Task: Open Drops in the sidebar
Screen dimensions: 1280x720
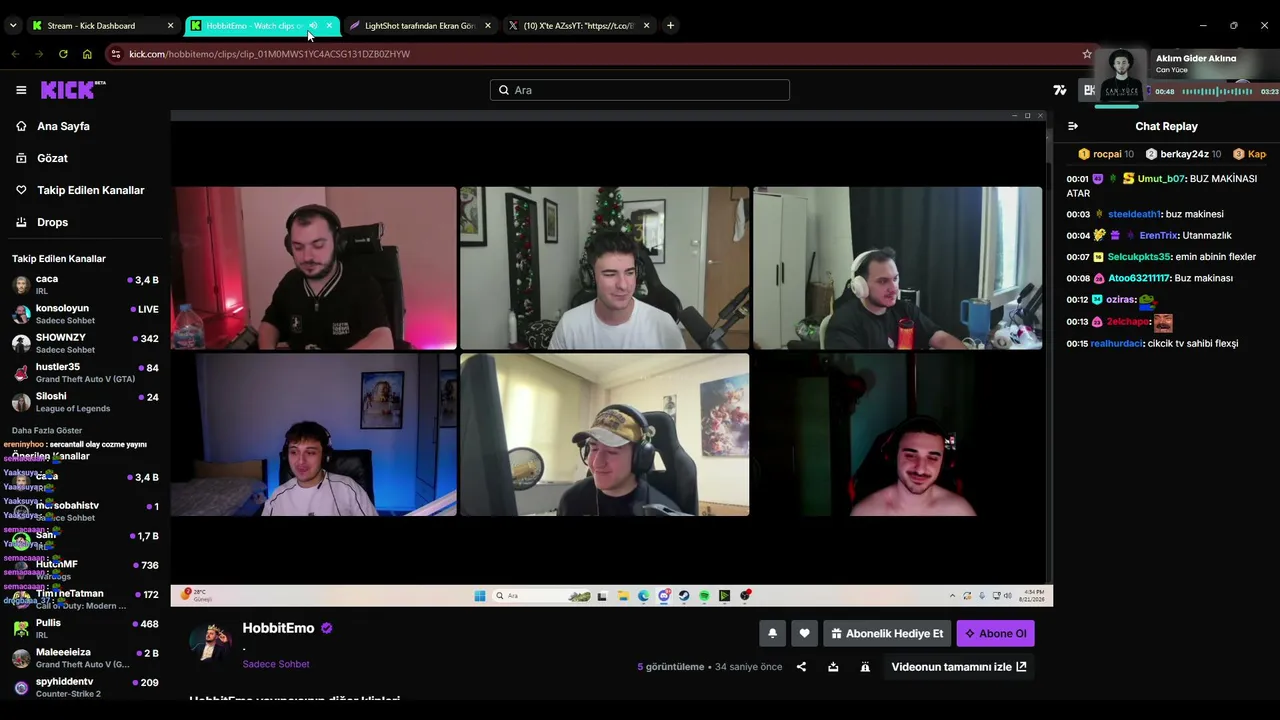Action: tap(52, 222)
